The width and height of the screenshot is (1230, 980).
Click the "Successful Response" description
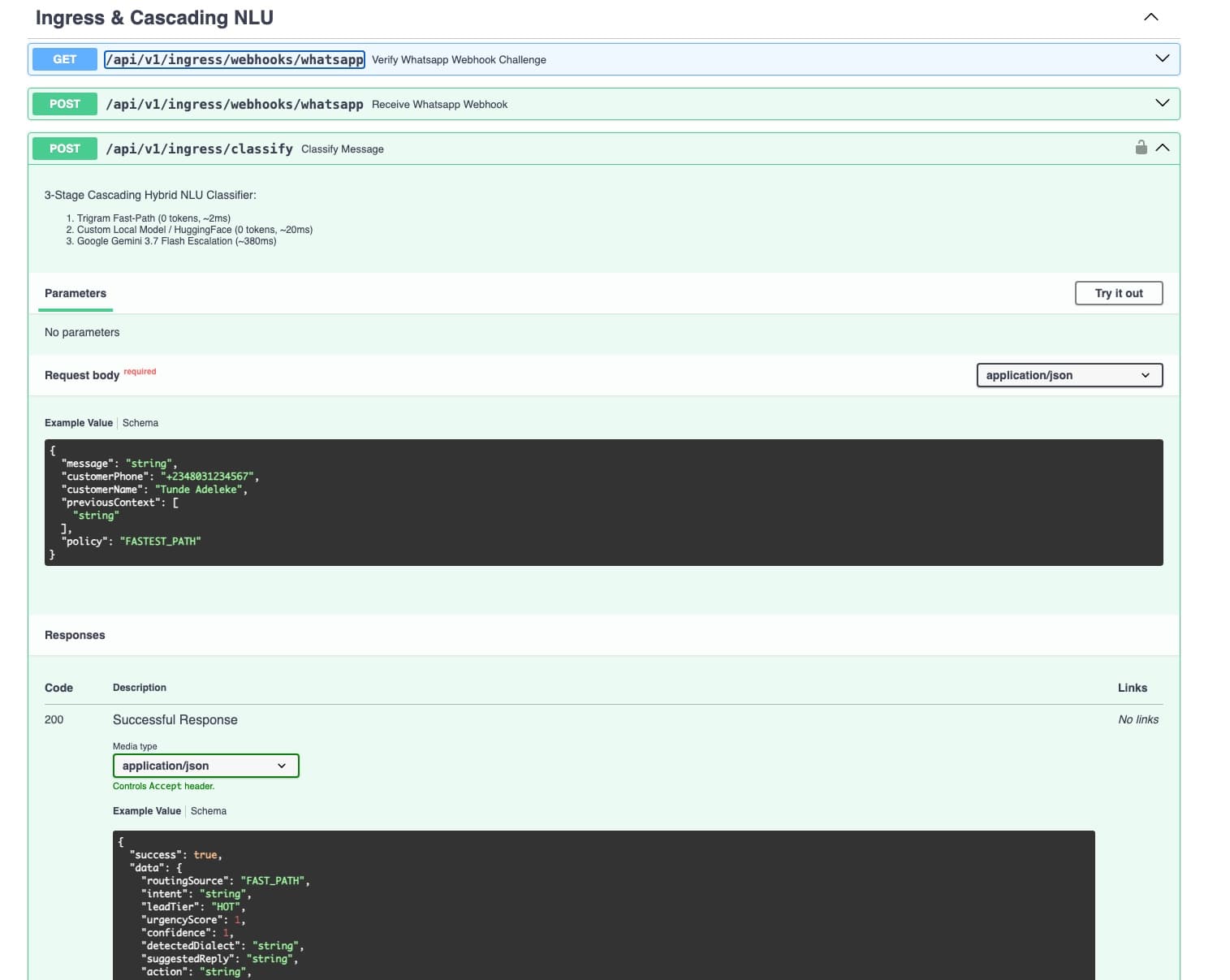(x=175, y=719)
